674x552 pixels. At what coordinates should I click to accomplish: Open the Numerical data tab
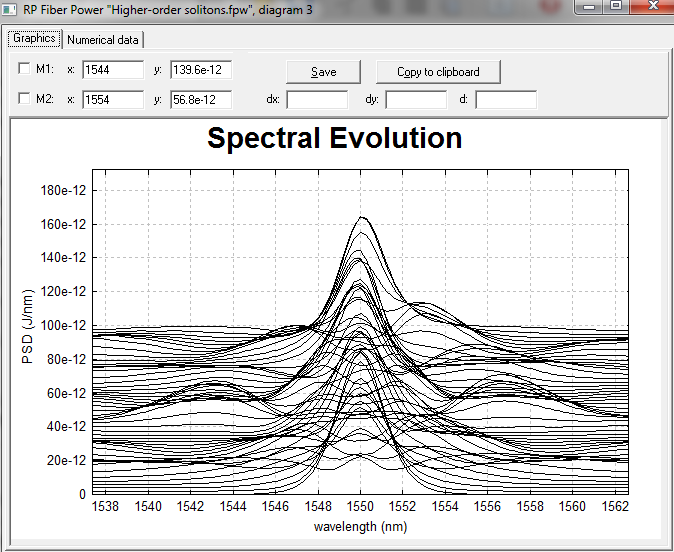click(x=104, y=40)
